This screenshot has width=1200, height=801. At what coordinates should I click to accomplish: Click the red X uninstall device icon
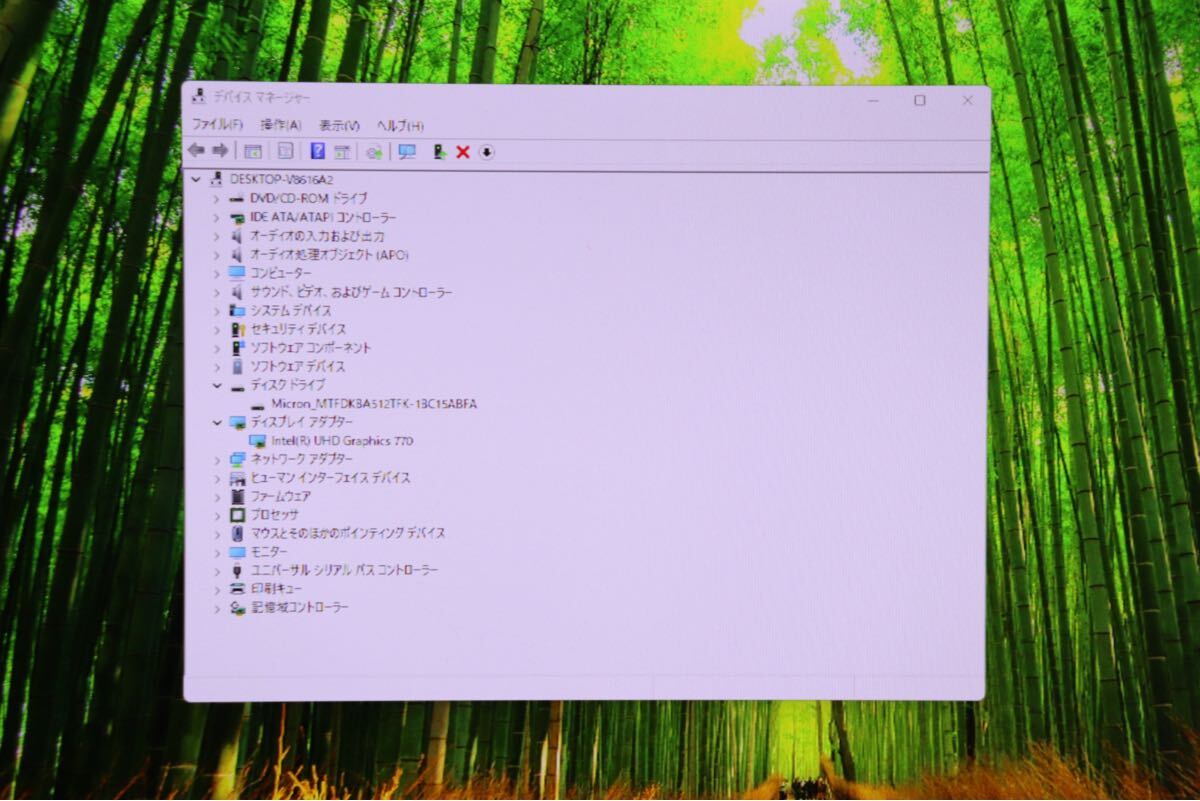[x=461, y=151]
